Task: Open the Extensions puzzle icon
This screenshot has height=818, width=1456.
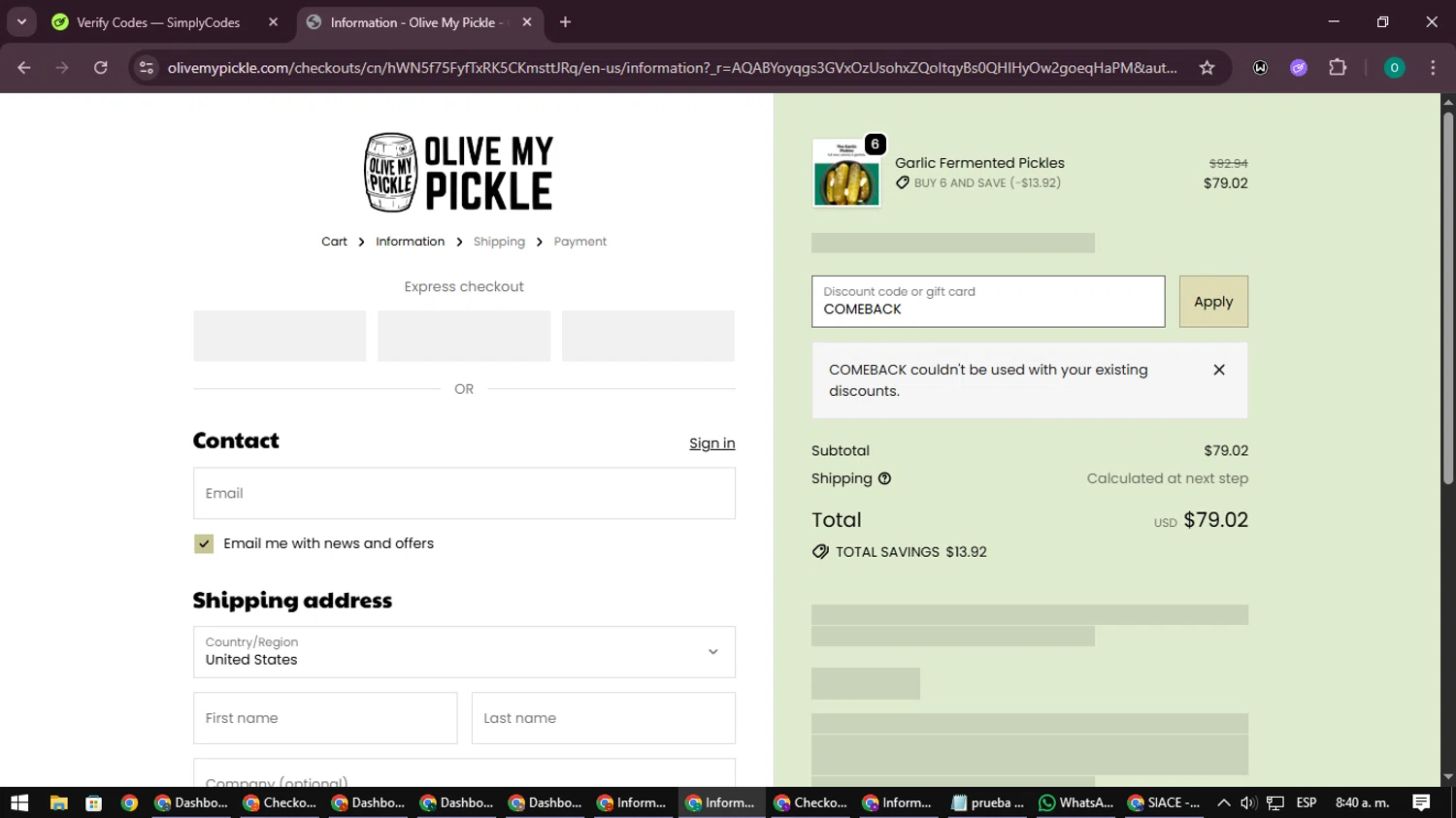Action: (1338, 68)
